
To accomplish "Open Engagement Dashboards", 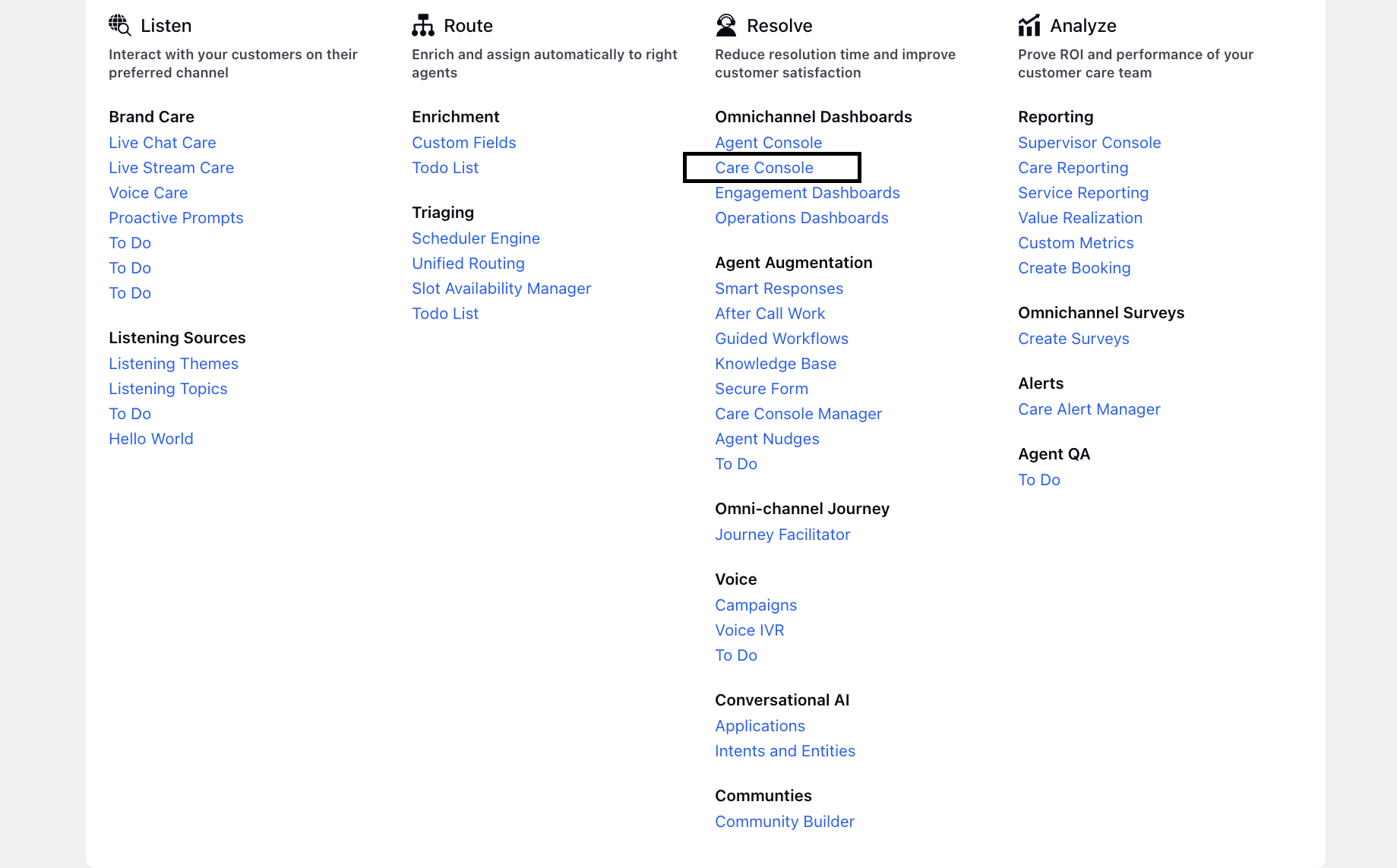I will coord(808,193).
